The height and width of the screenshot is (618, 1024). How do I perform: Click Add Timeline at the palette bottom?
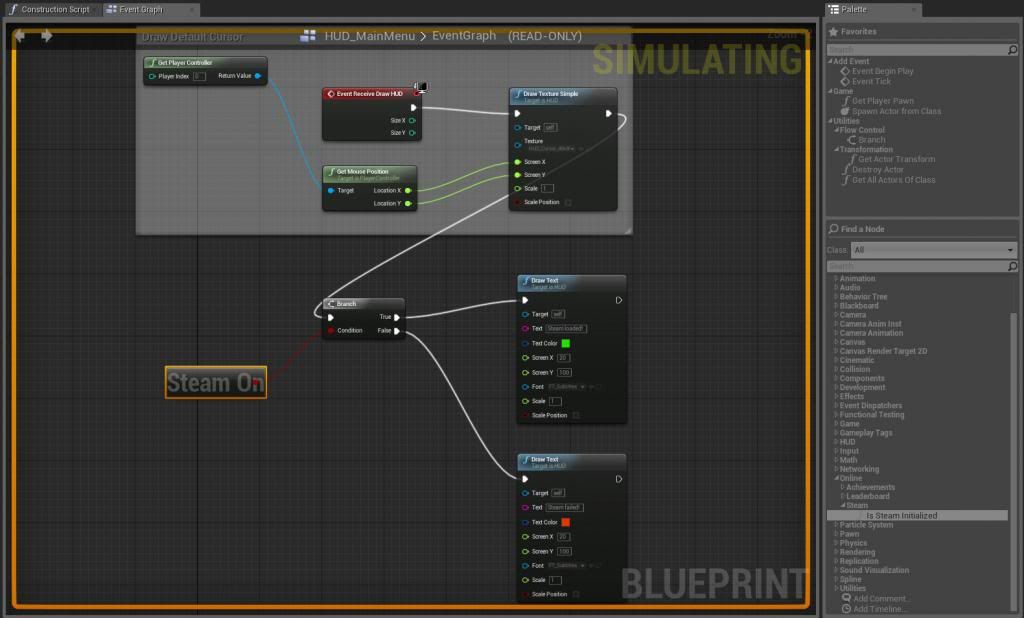tap(880, 608)
